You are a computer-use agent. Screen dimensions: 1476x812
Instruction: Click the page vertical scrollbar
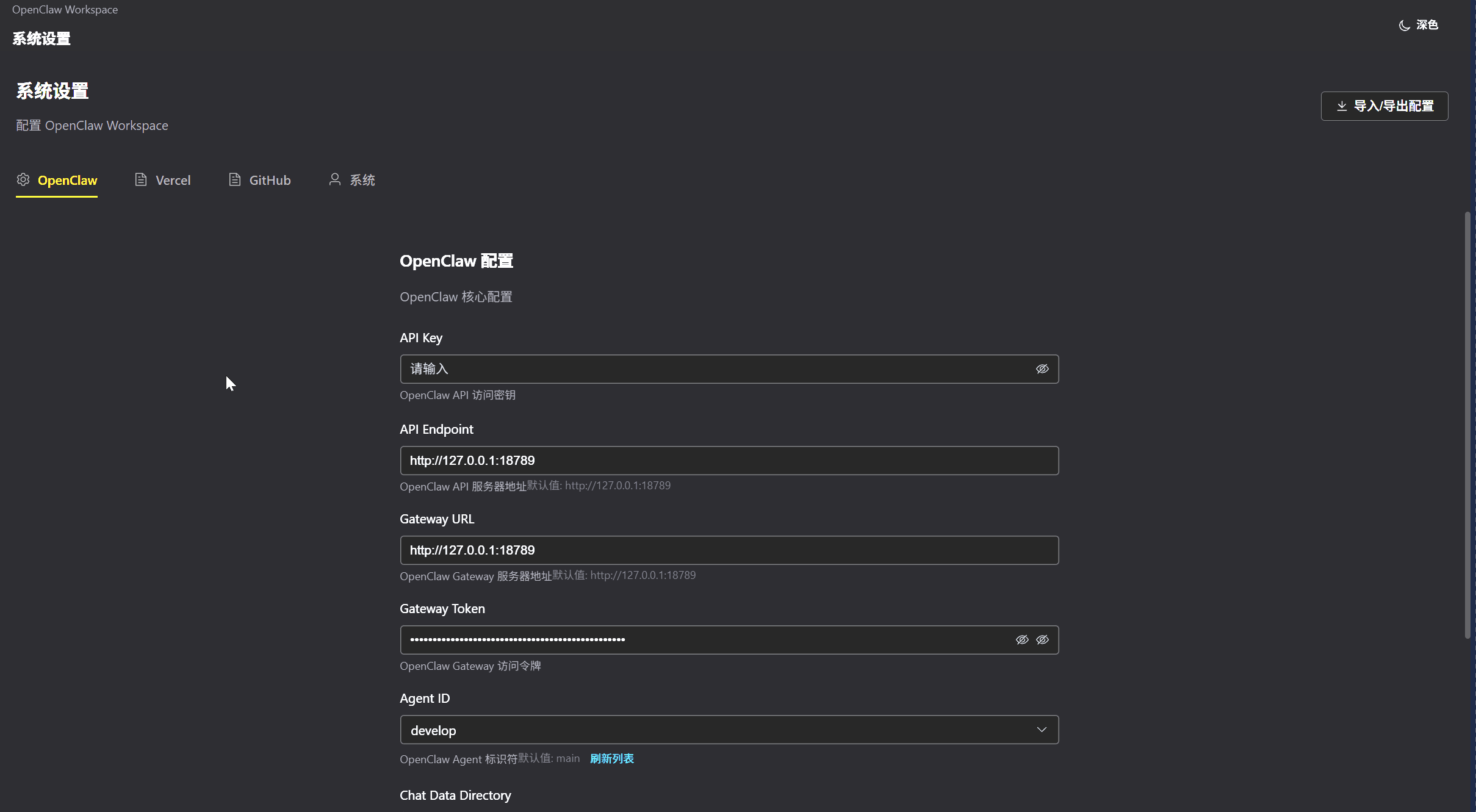click(1467, 425)
